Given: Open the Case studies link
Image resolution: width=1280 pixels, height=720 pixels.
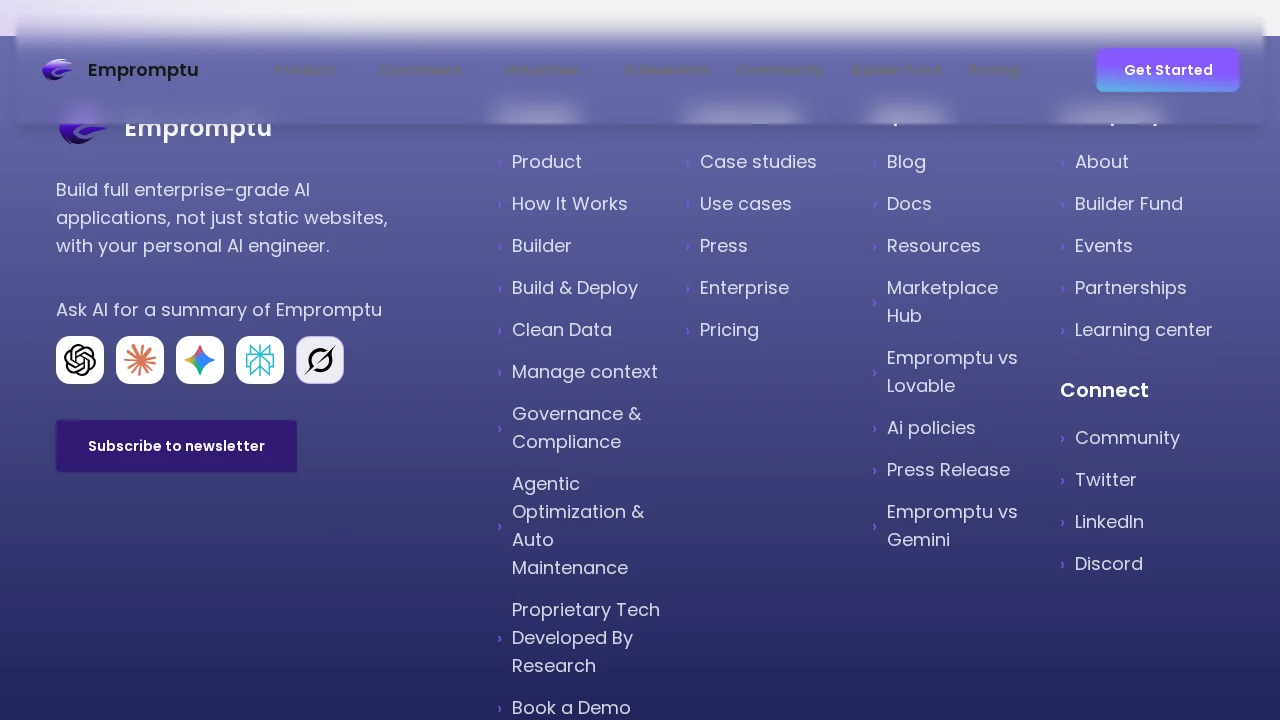Looking at the screenshot, I should click(x=758, y=162).
